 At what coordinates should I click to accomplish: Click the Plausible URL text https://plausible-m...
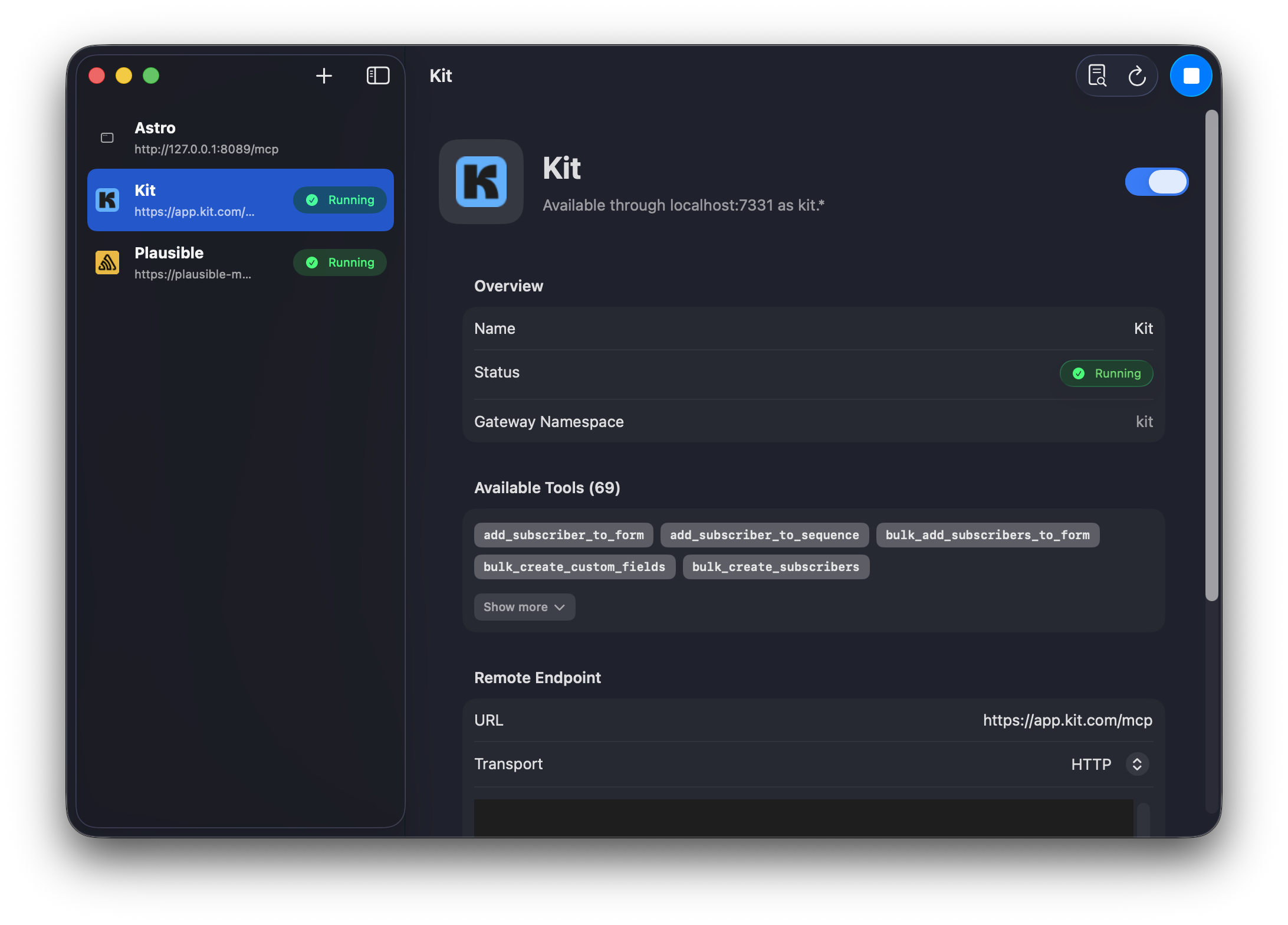pyautogui.click(x=193, y=274)
